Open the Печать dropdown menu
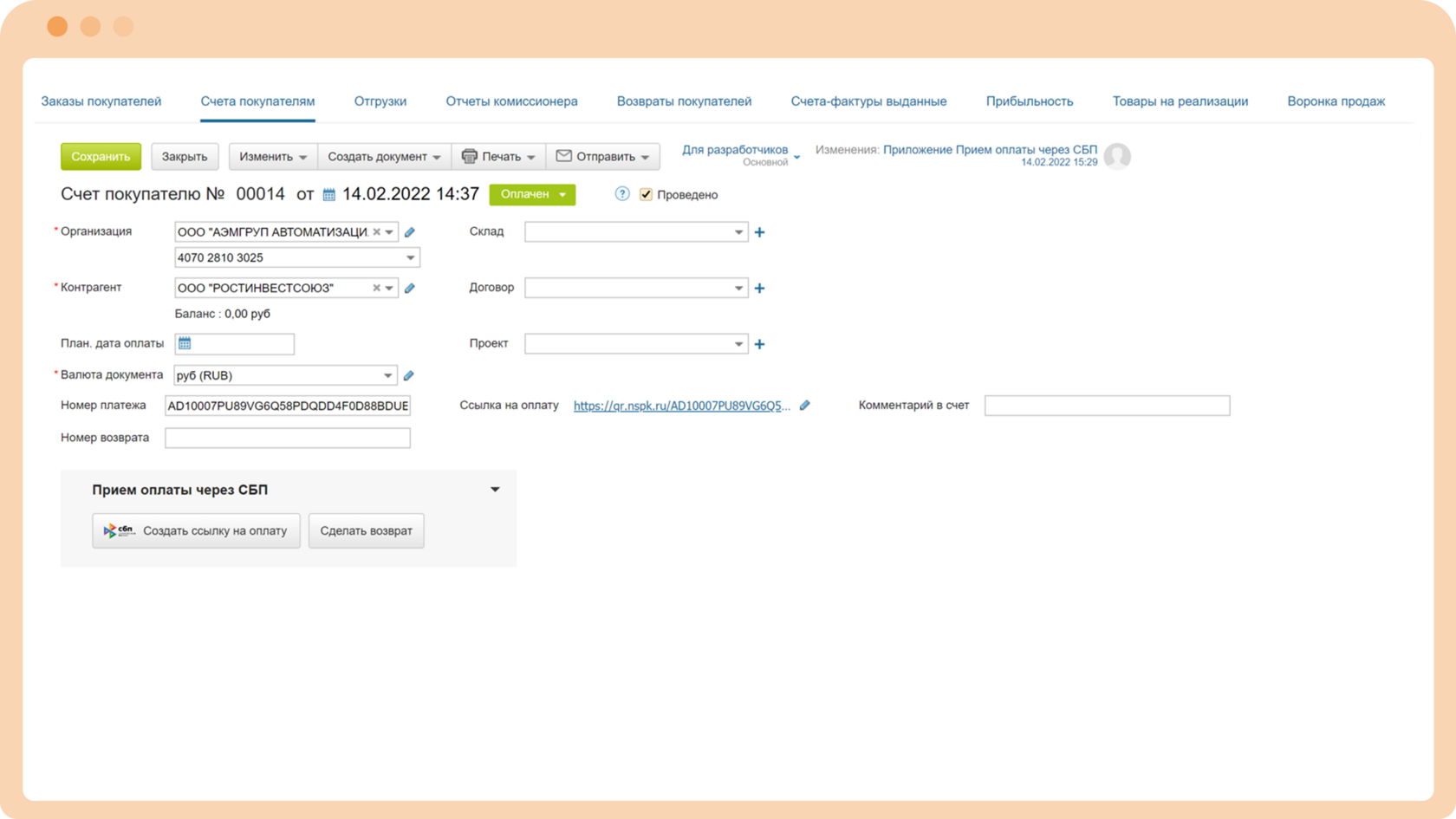 498,157
